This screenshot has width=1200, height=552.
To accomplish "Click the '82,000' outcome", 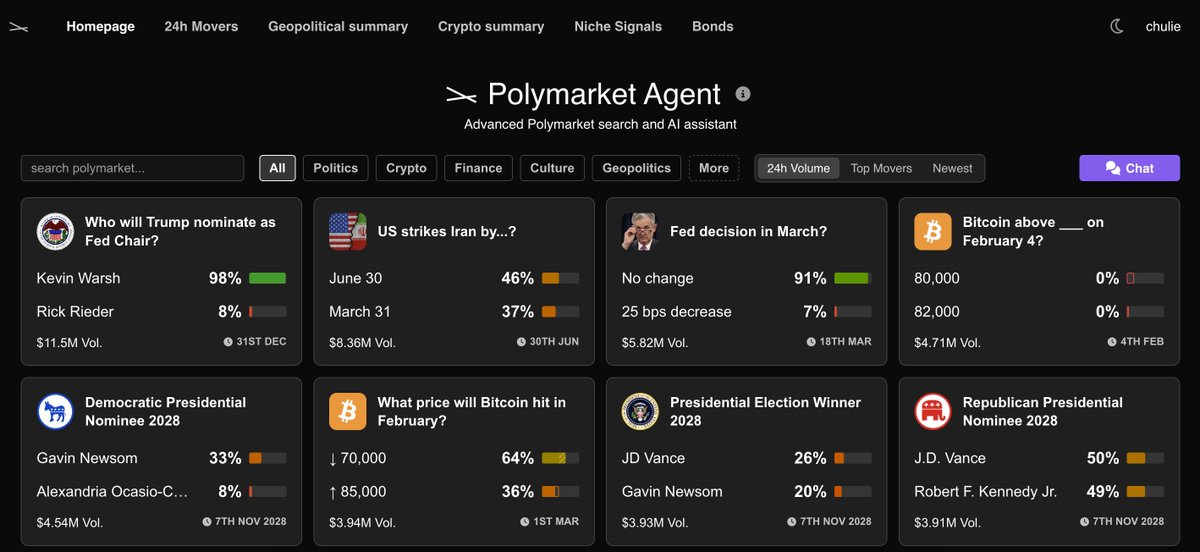I will click(937, 311).
